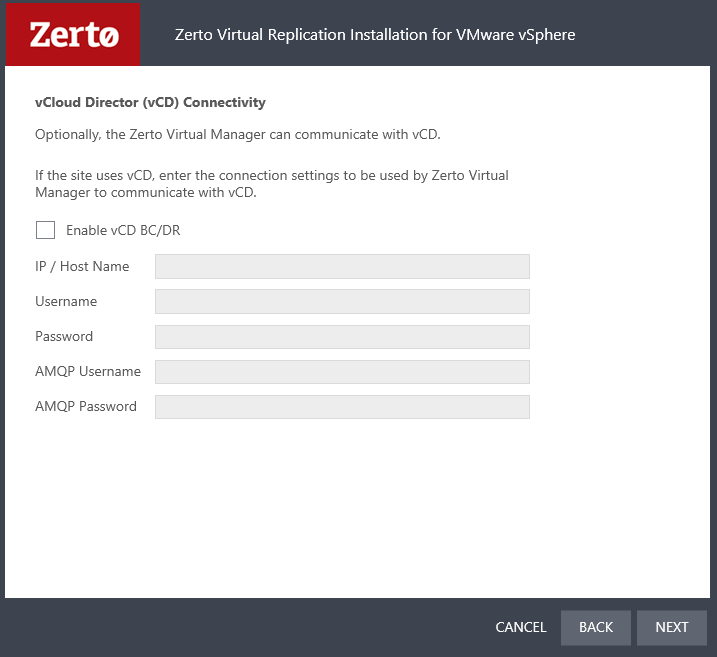Enable the vCD BC/DR checkbox
The width and height of the screenshot is (717, 657).
click(45, 230)
